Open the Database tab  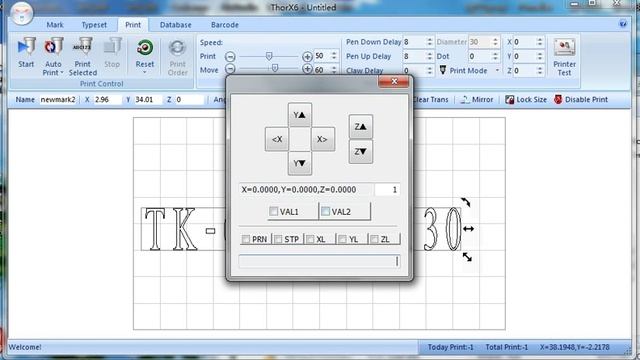point(176,25)
